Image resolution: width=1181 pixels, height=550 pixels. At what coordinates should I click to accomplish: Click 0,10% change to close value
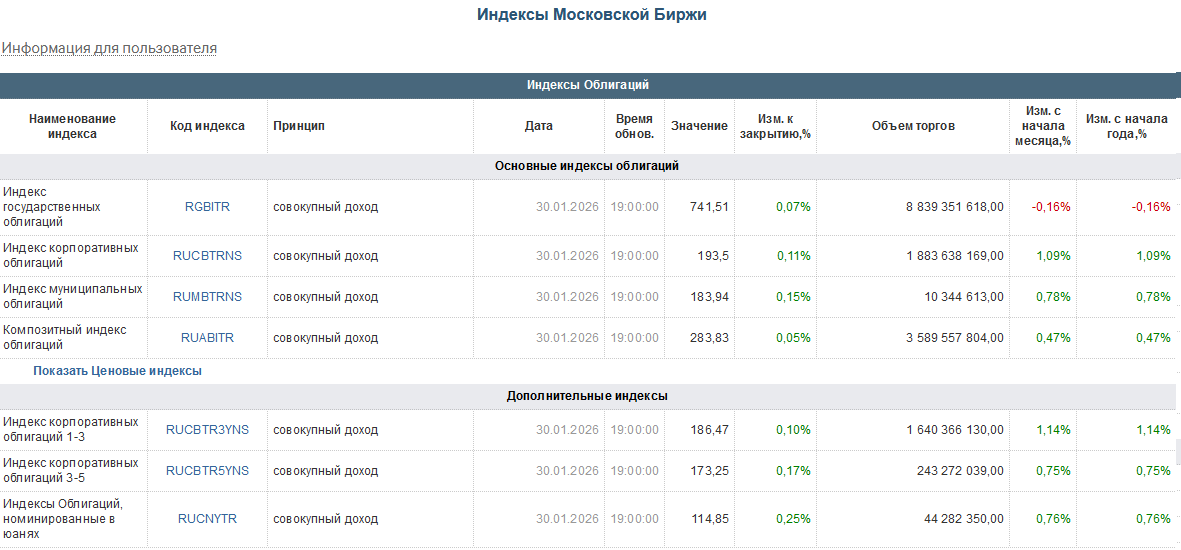tap(794, 429)
